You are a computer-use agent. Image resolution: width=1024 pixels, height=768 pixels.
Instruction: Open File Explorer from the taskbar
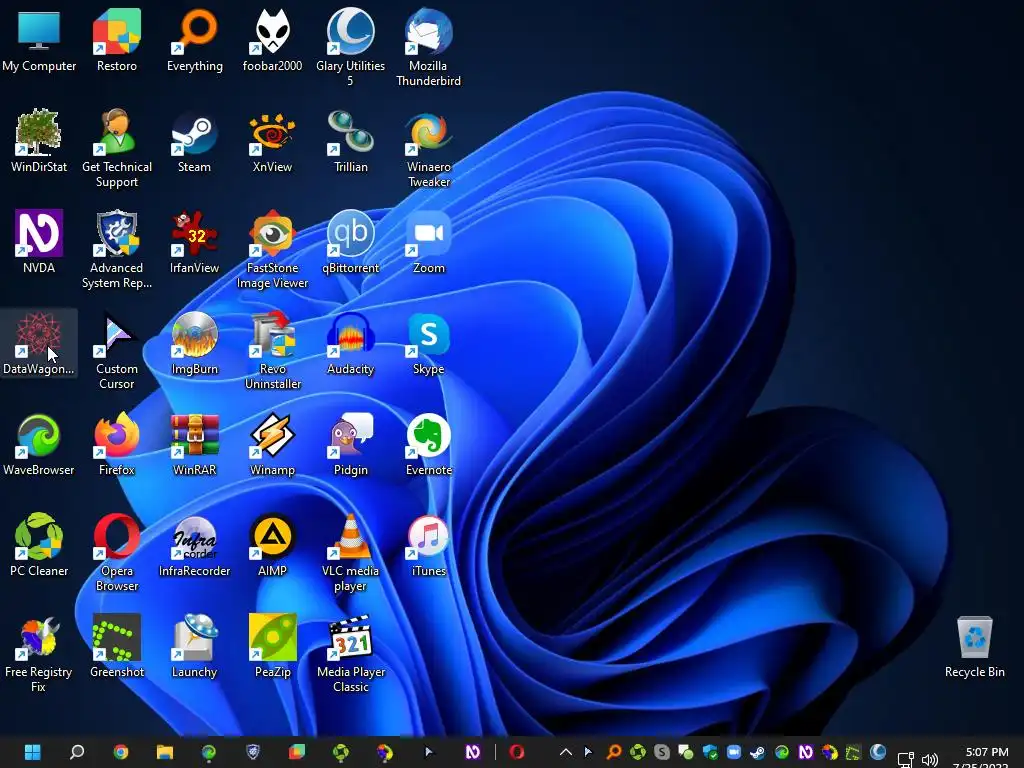click(165, 752)
